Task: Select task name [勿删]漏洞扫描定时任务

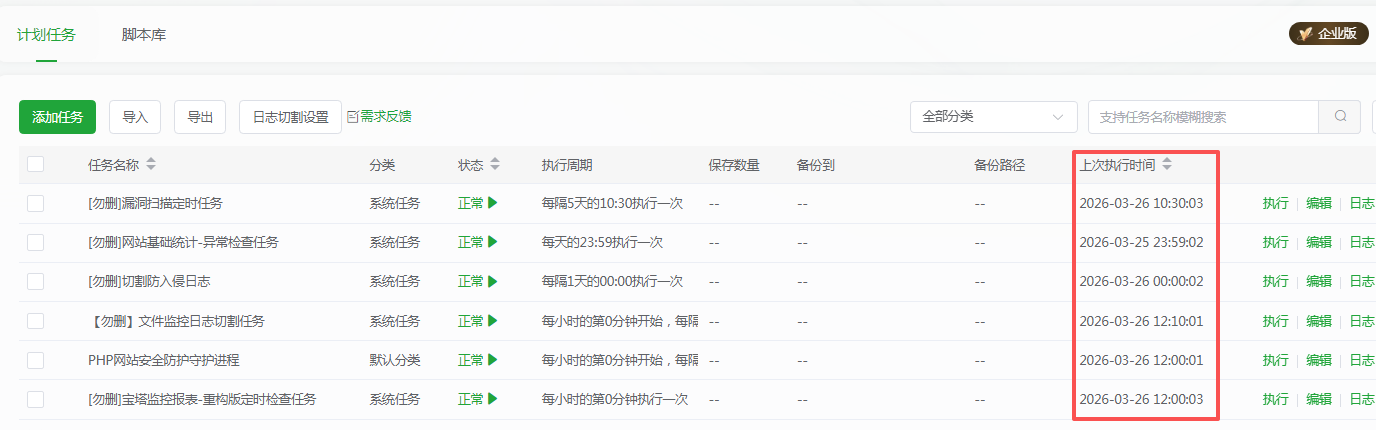Action: [x=155, y=203]
